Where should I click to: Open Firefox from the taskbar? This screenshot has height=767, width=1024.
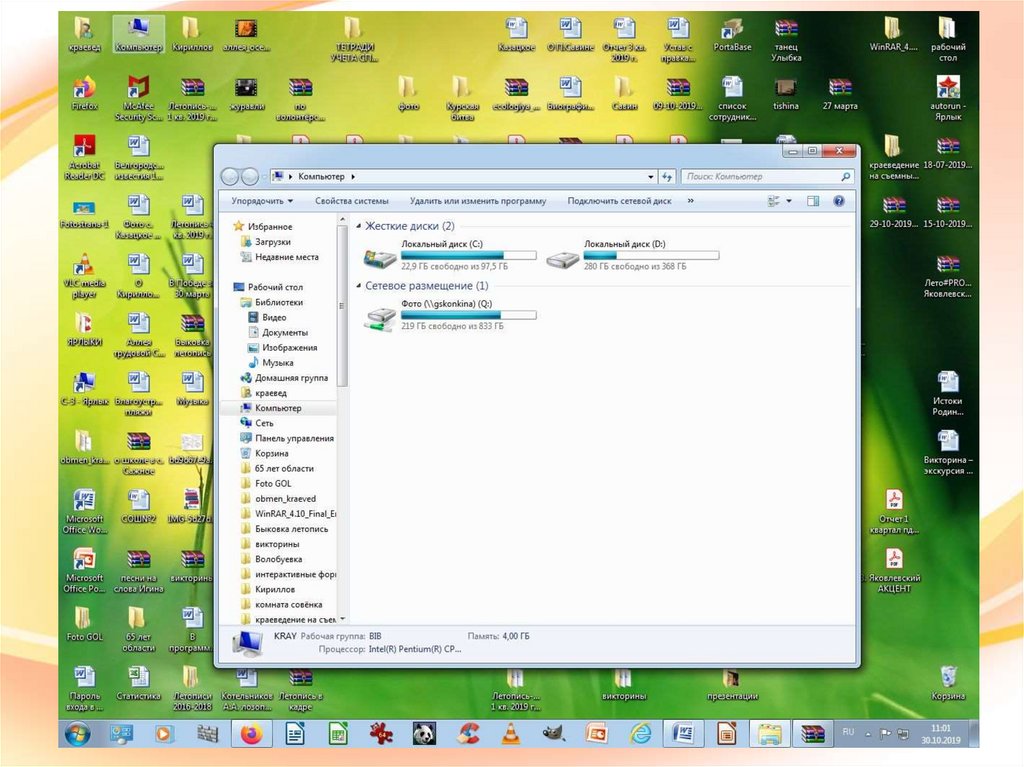(x=250, y=734)
